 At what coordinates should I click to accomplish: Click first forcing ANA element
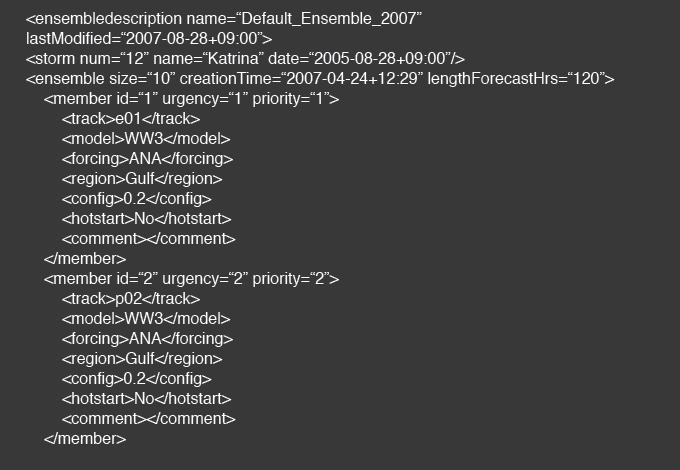[147, 159]
